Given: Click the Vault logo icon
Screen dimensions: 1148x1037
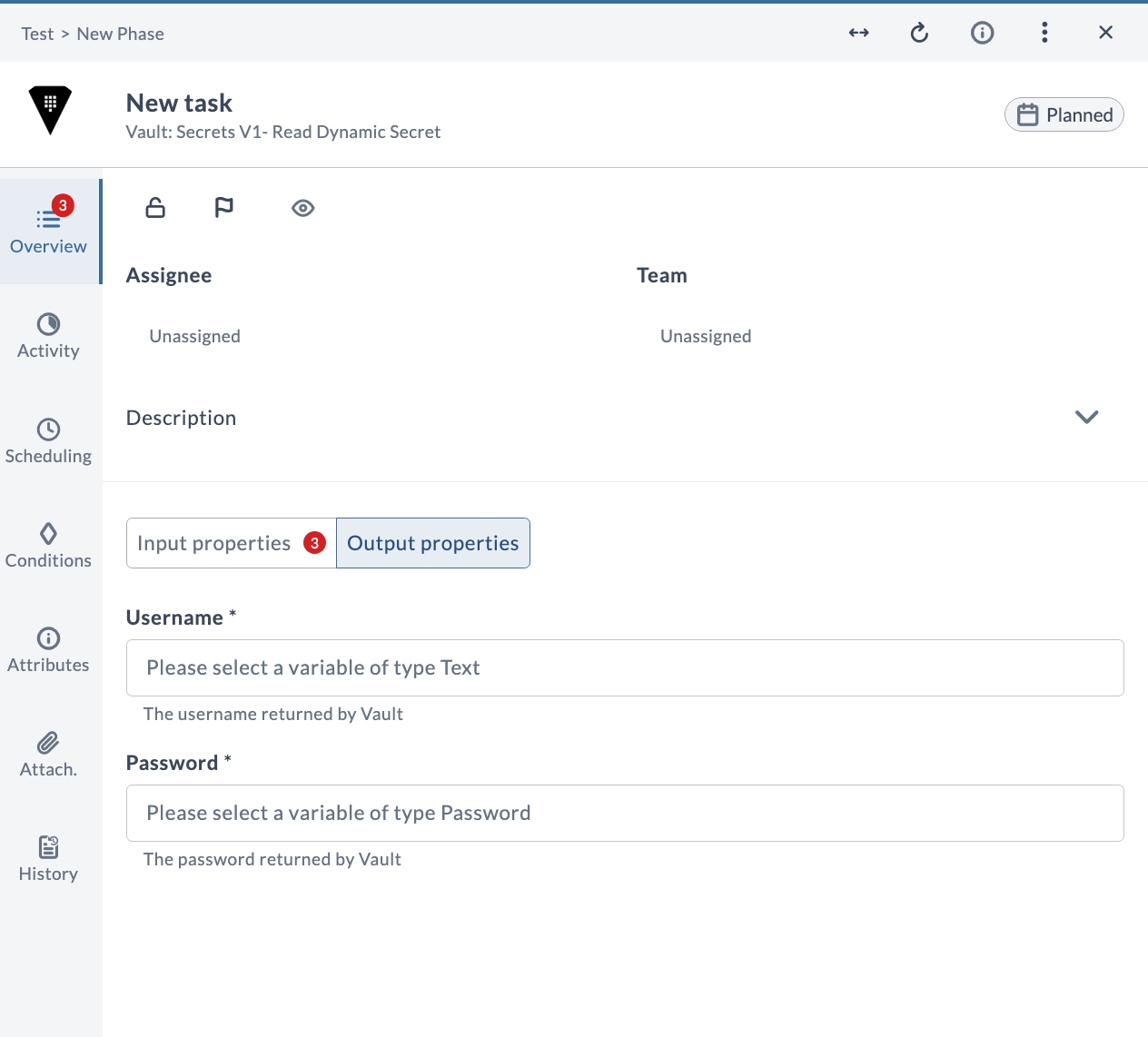Looking at the screenshot, I should [50, 110].
